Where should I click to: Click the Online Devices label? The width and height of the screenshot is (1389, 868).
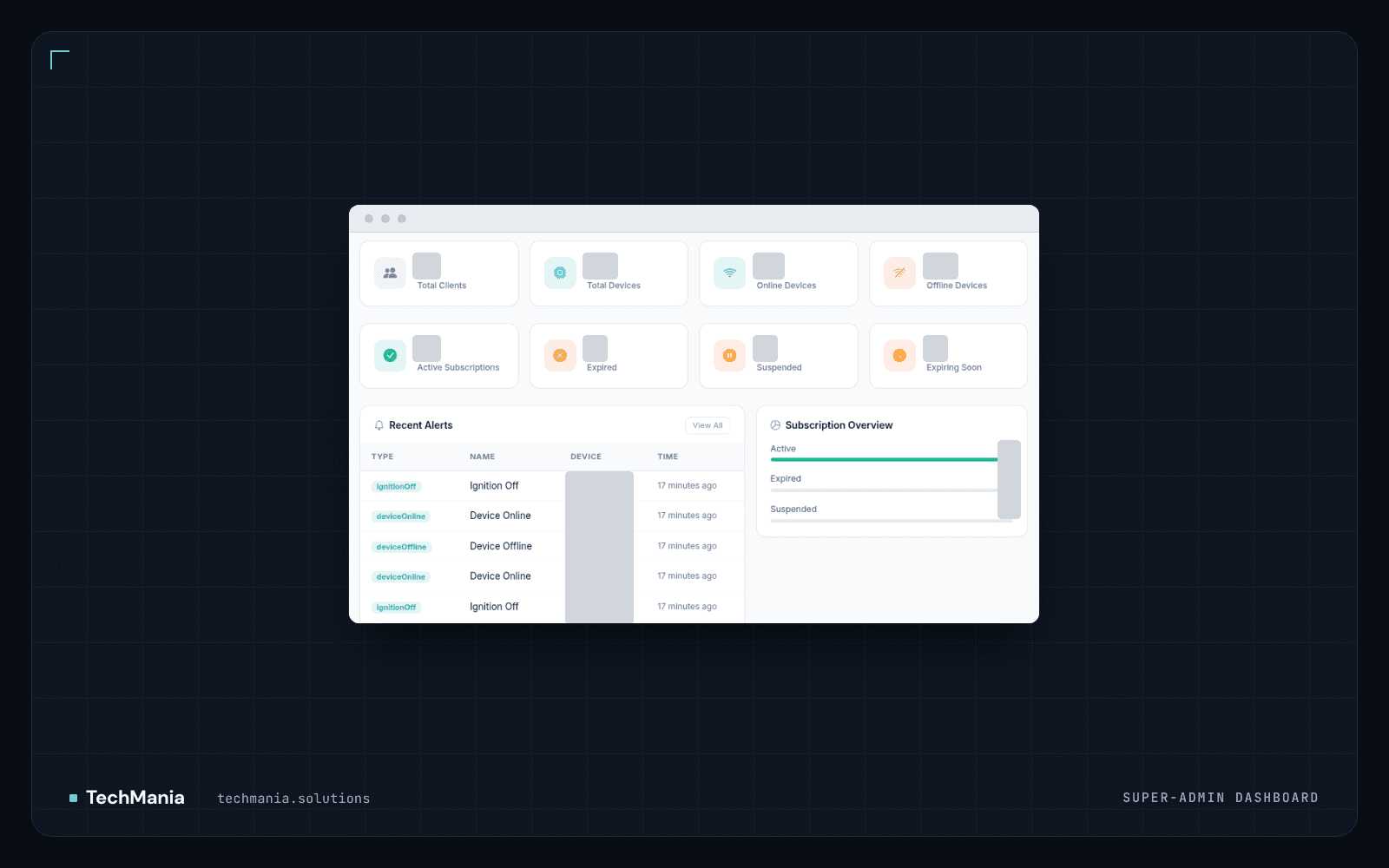pyautogui.click(x=787, y=286)
